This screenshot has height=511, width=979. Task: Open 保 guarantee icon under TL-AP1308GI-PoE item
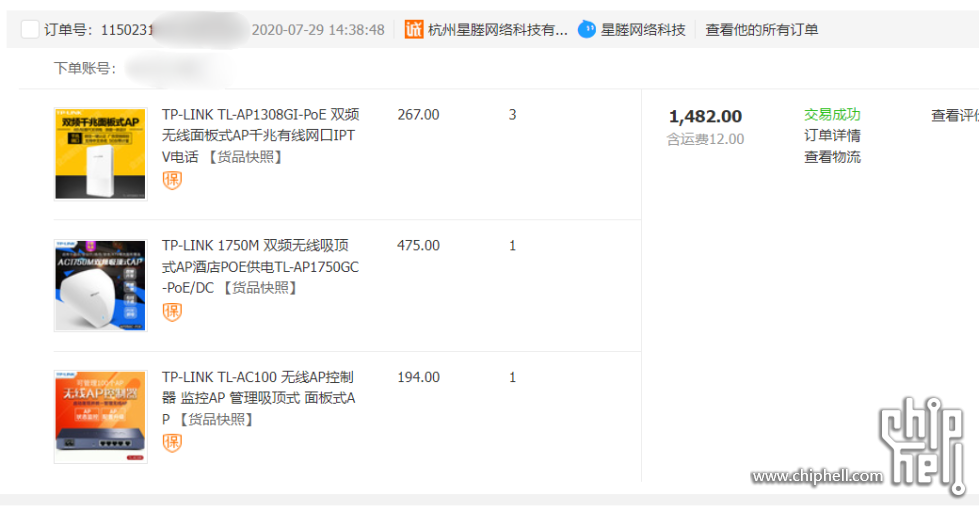[x=172, y=181]
